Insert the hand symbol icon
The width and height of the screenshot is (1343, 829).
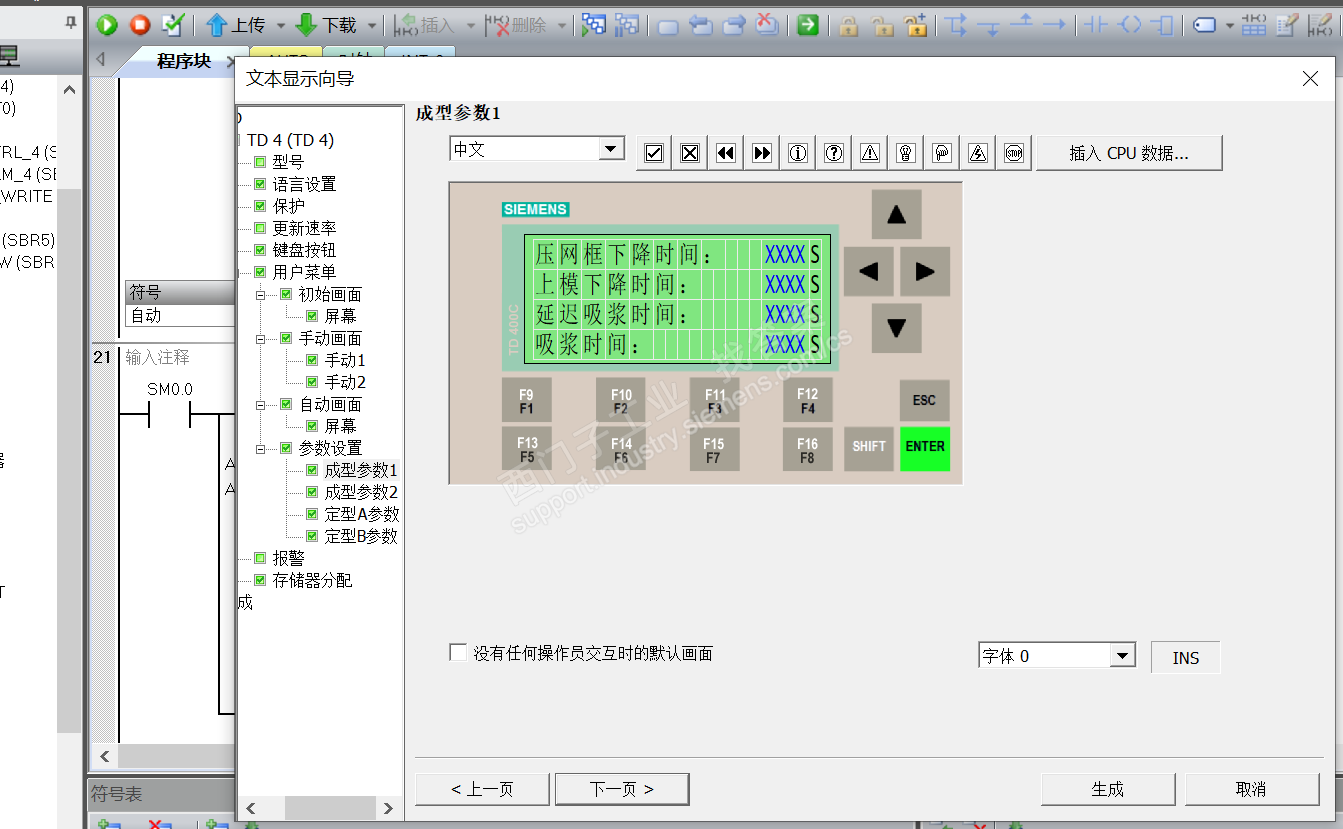(x=942, y=153)
